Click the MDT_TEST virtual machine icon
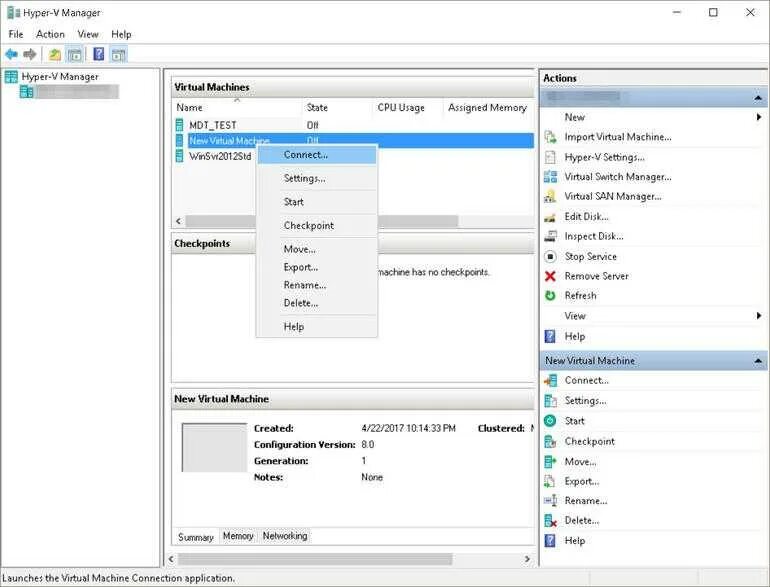Screen dimensions: 770x587 [180, 125]
